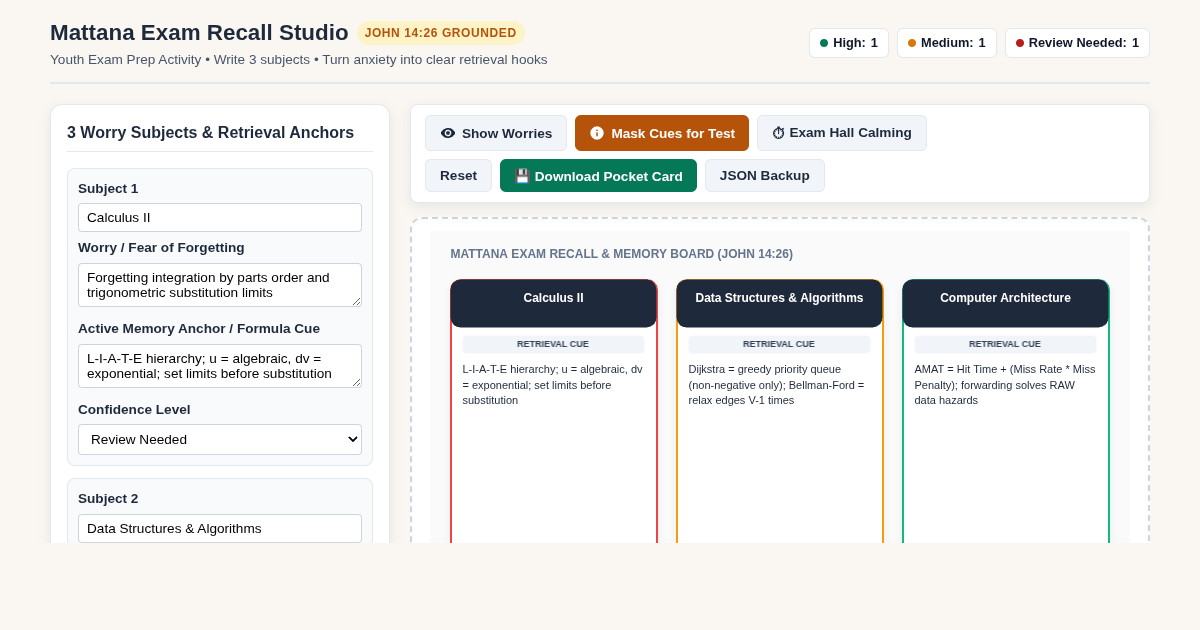This screenshot has height=630, width=1200.
Task: Click the Review Needed: 1 status pill
Action: [x=1077, y=43]
